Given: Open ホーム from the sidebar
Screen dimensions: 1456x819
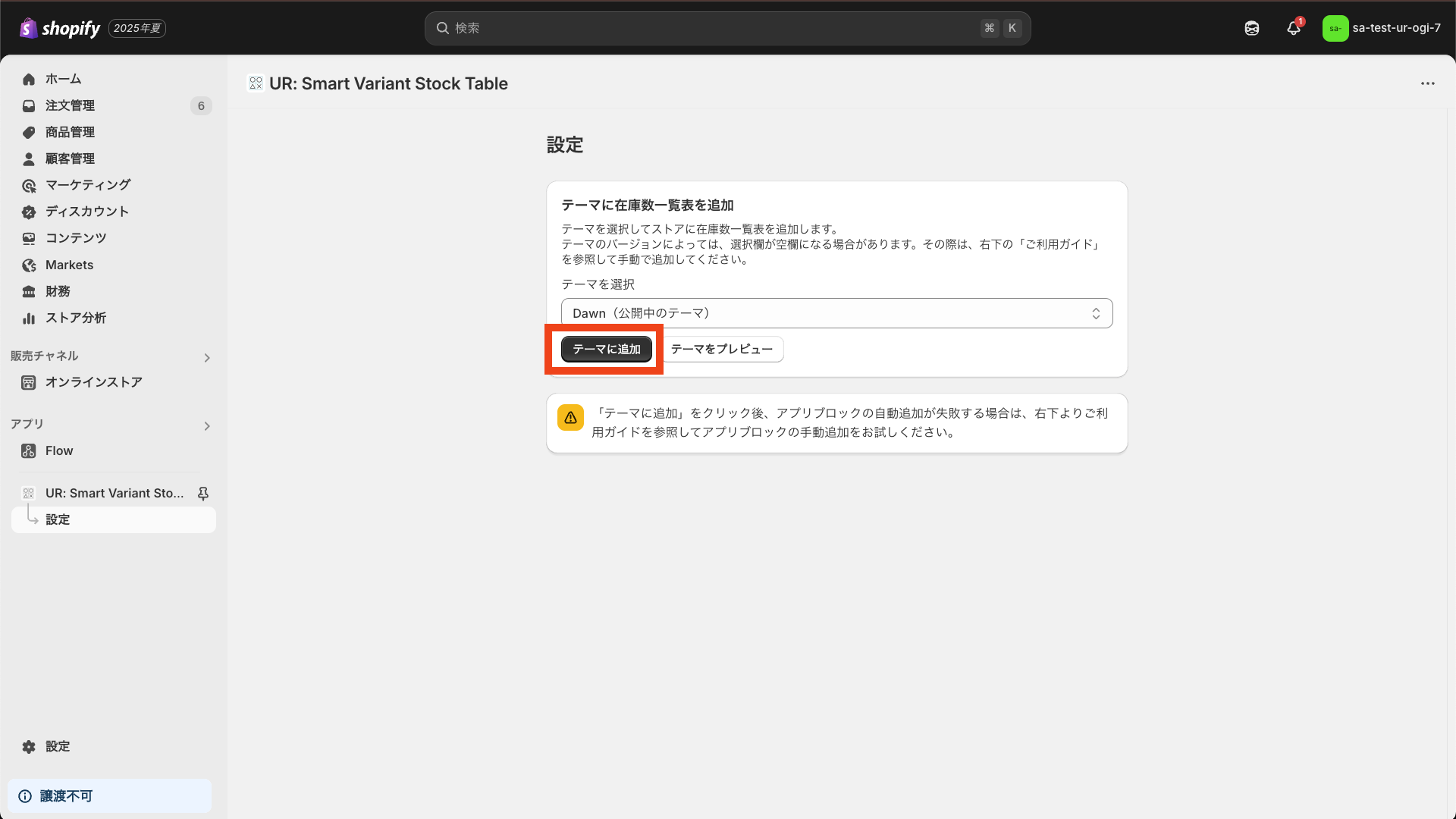Looking at the screenshot, I should click(64, 79).
